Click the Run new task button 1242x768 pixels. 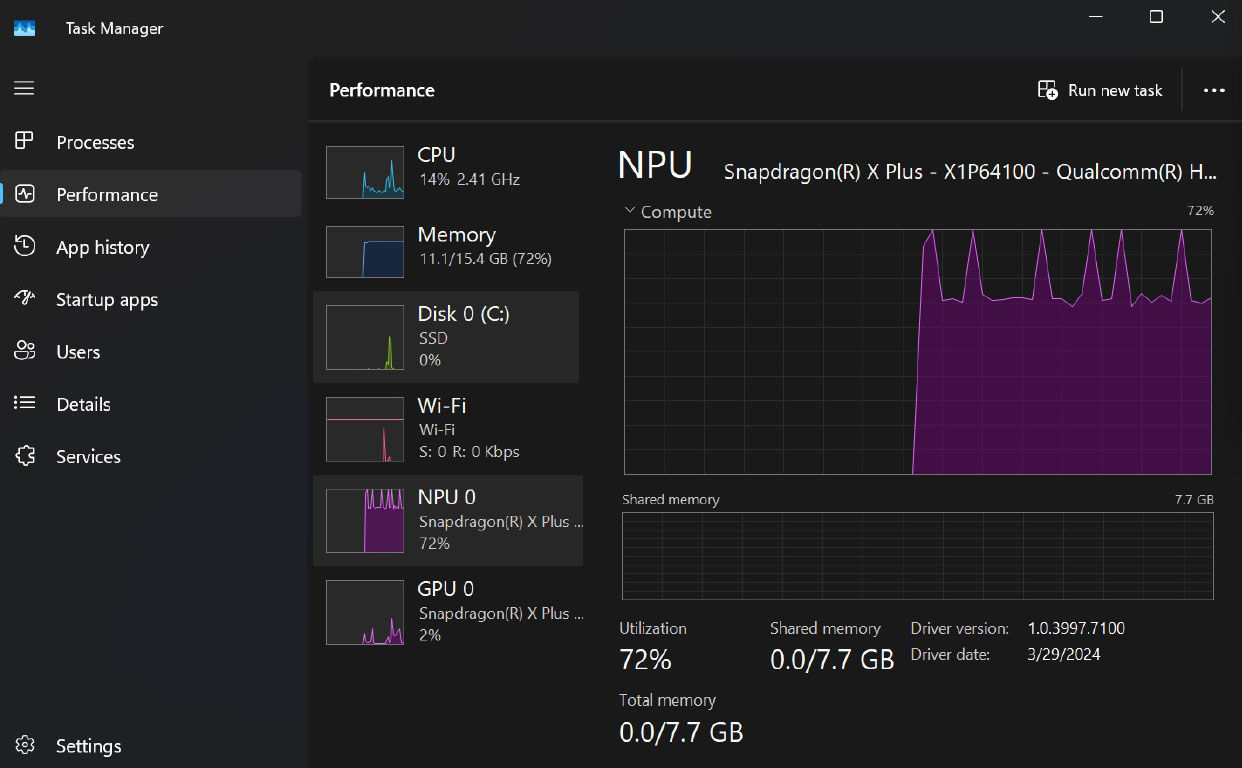click(x=1100, y=90)
